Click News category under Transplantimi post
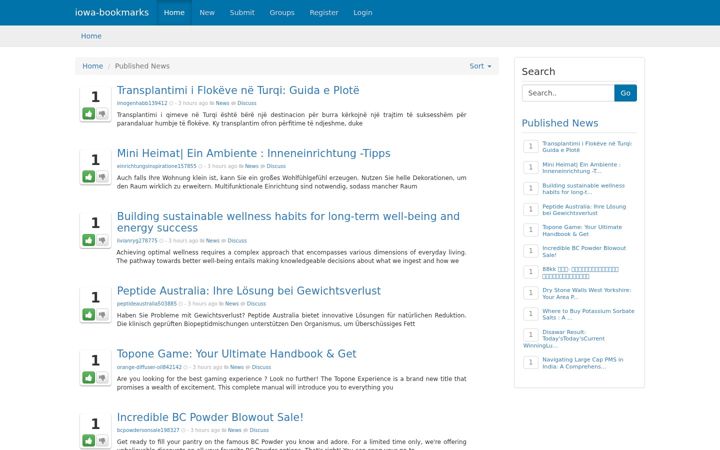Screen dimensions: 720x450 pos(222,103)
